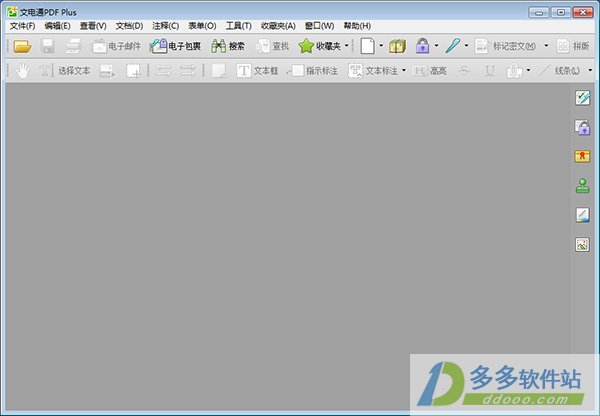Expand the 线条 dropdown arrow

point(590,70)
